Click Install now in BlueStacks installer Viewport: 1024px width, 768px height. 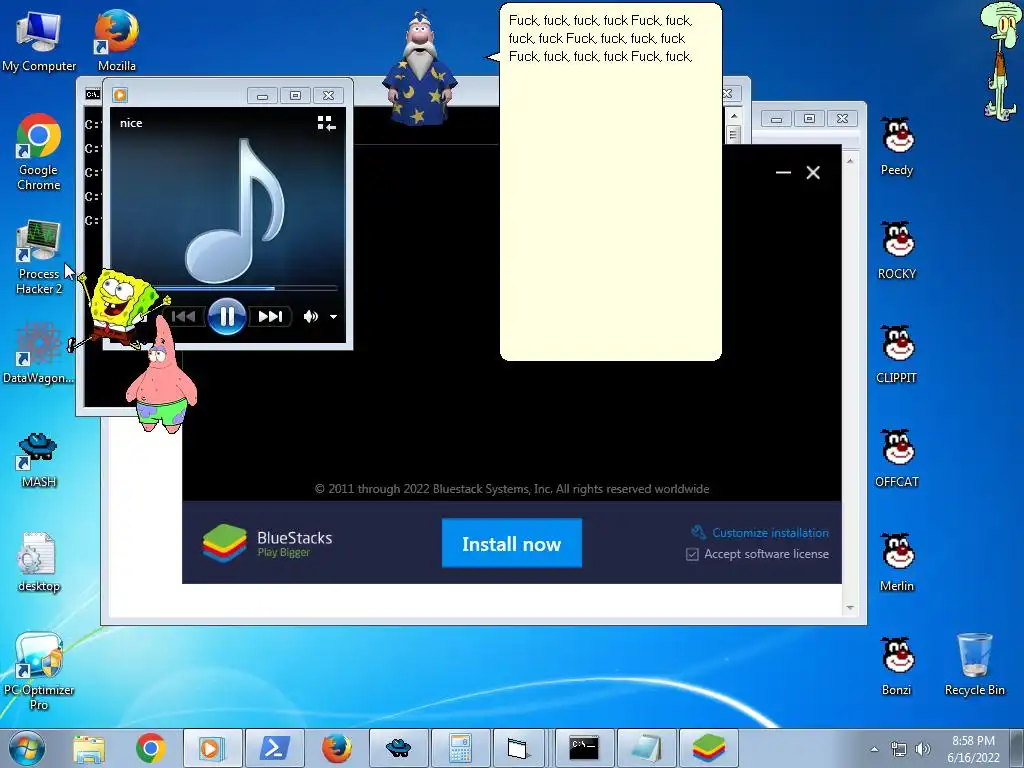click(x=511, y=543)
